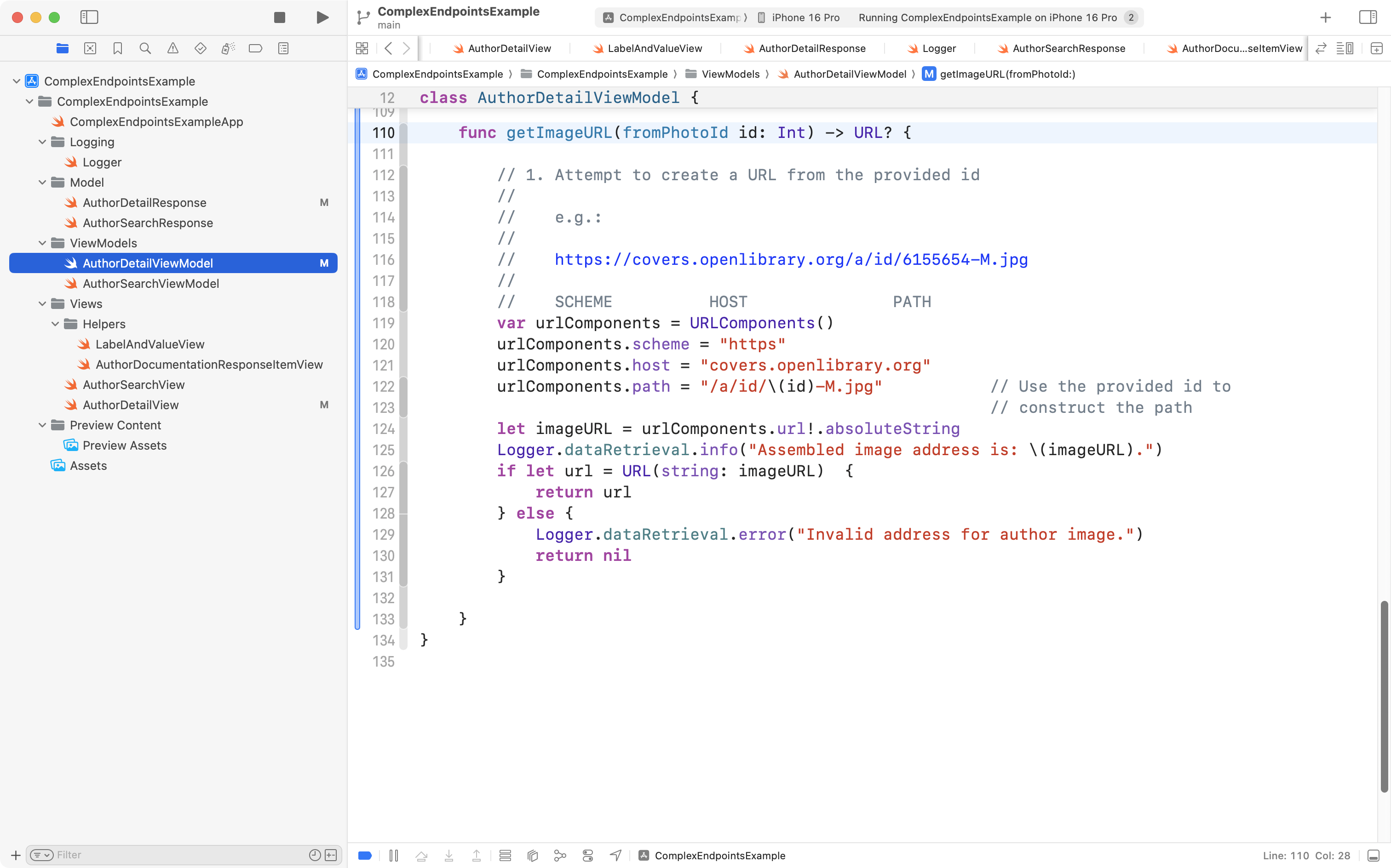The image size is (1391, 868).
Task: Collapse the ViewModels folder
Action: click(42, 243)
